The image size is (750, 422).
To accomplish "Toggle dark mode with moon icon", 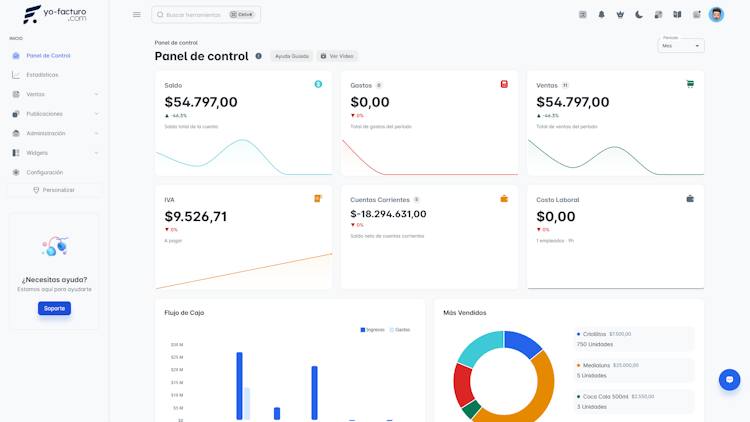I will 639,15.
